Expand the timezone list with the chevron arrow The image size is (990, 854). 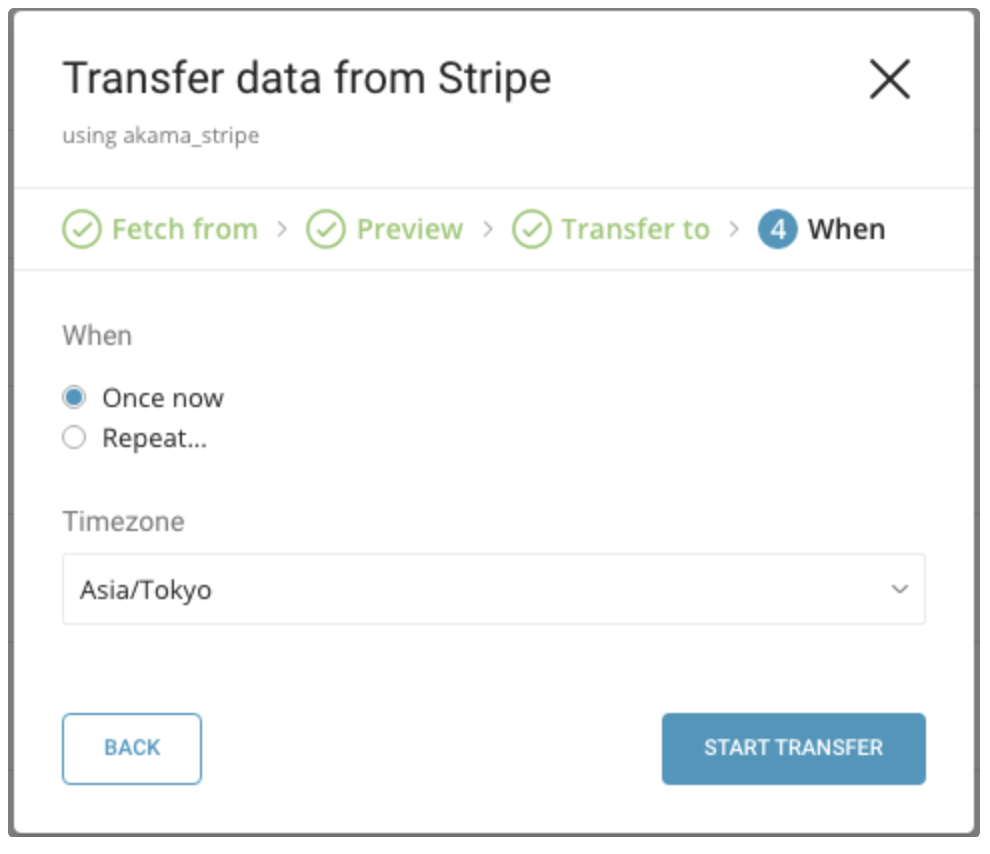899,589
